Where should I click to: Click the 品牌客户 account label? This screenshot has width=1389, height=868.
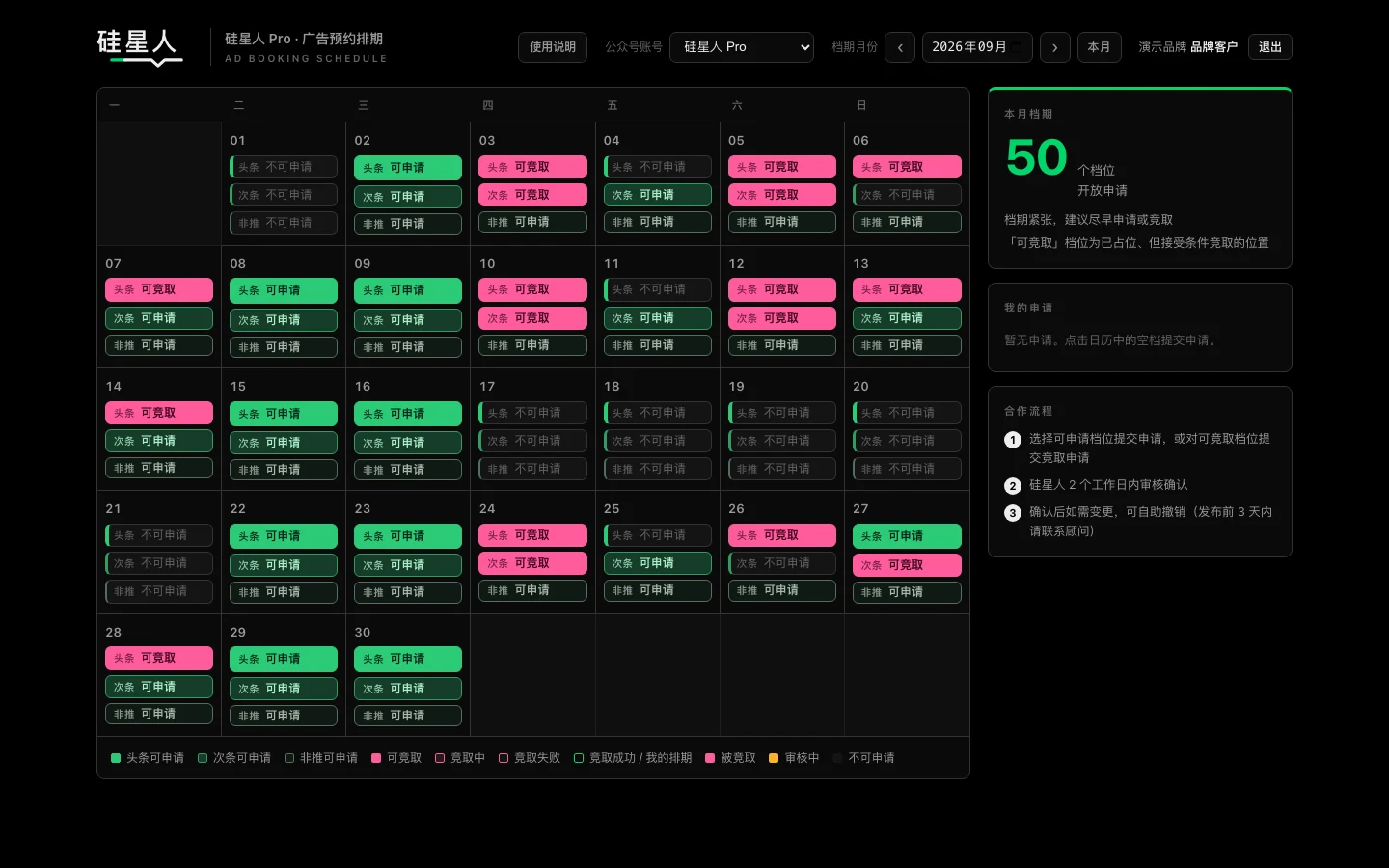[1213, 47]
